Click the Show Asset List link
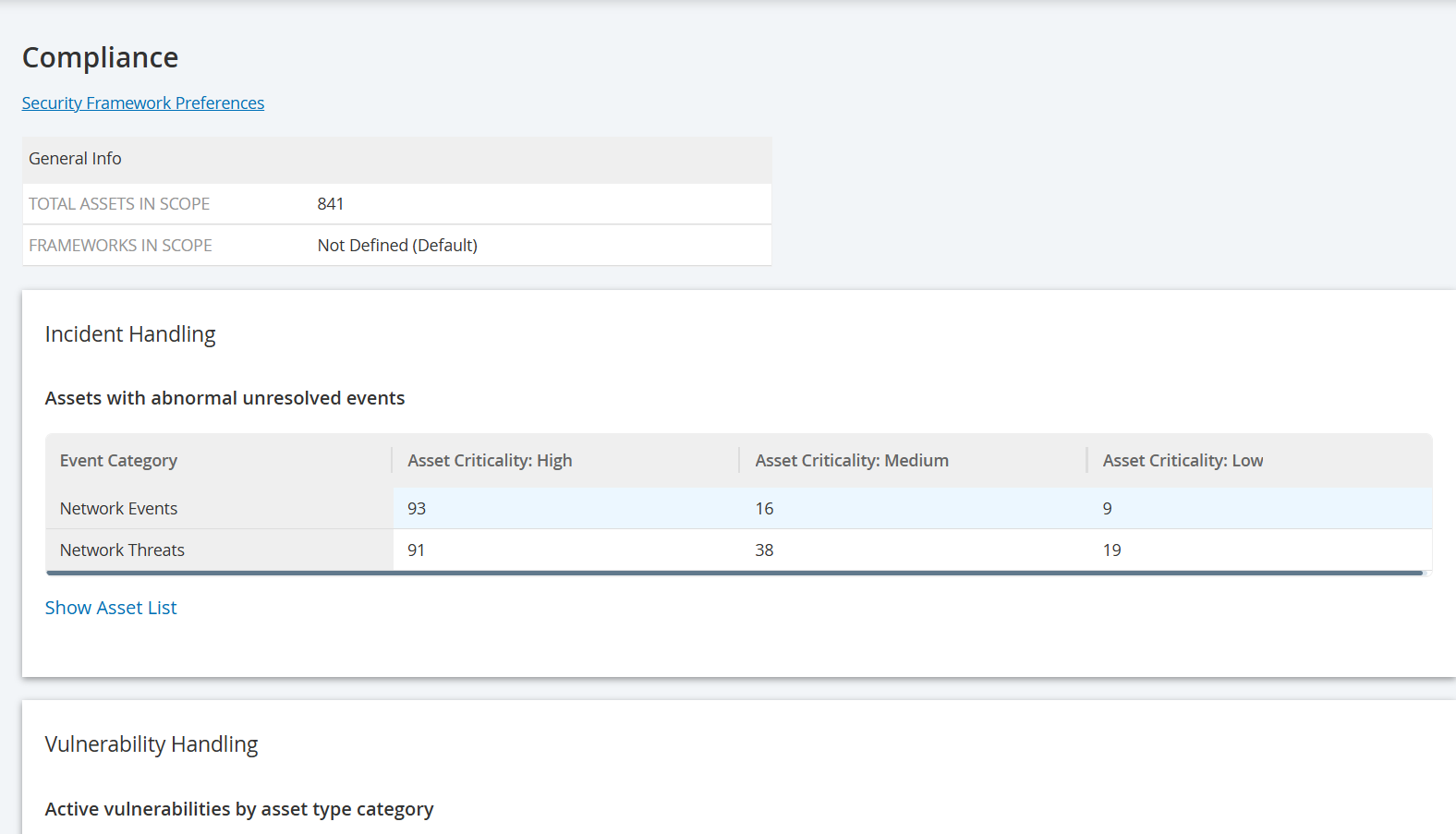 (x=111, y=608)
